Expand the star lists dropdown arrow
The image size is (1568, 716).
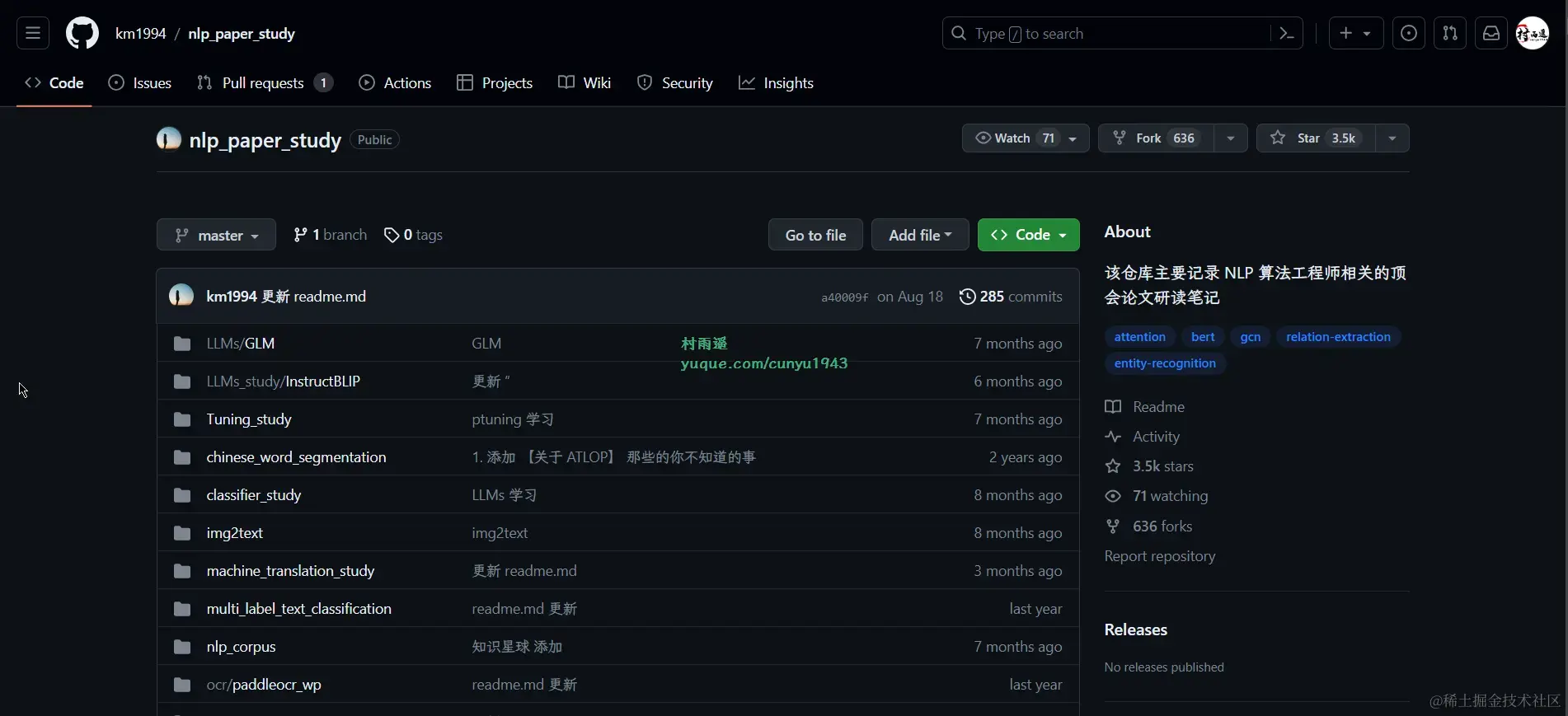1392,138
